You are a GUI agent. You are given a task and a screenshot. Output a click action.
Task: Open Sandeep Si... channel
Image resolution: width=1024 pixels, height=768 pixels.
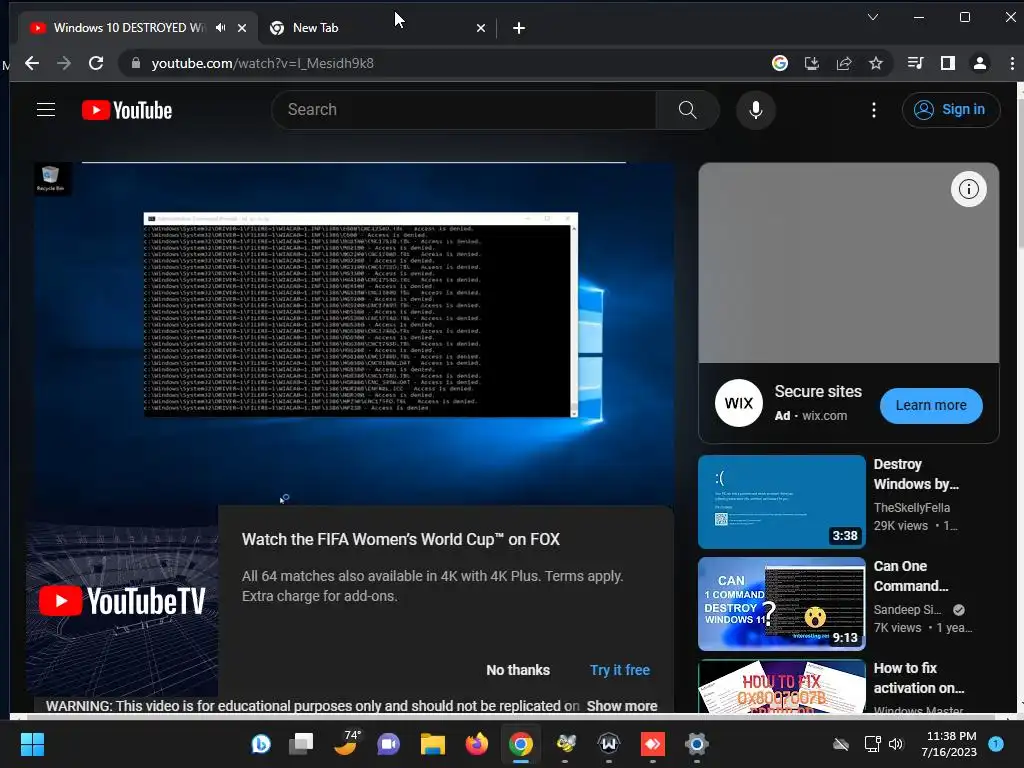point(907,609)
